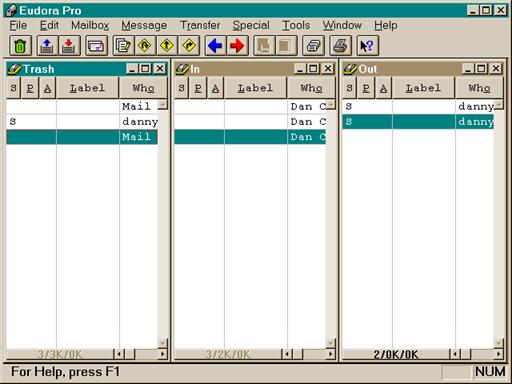512x384 pixels.
Task: Sort Trash window by P priority column
Action: 30,88
